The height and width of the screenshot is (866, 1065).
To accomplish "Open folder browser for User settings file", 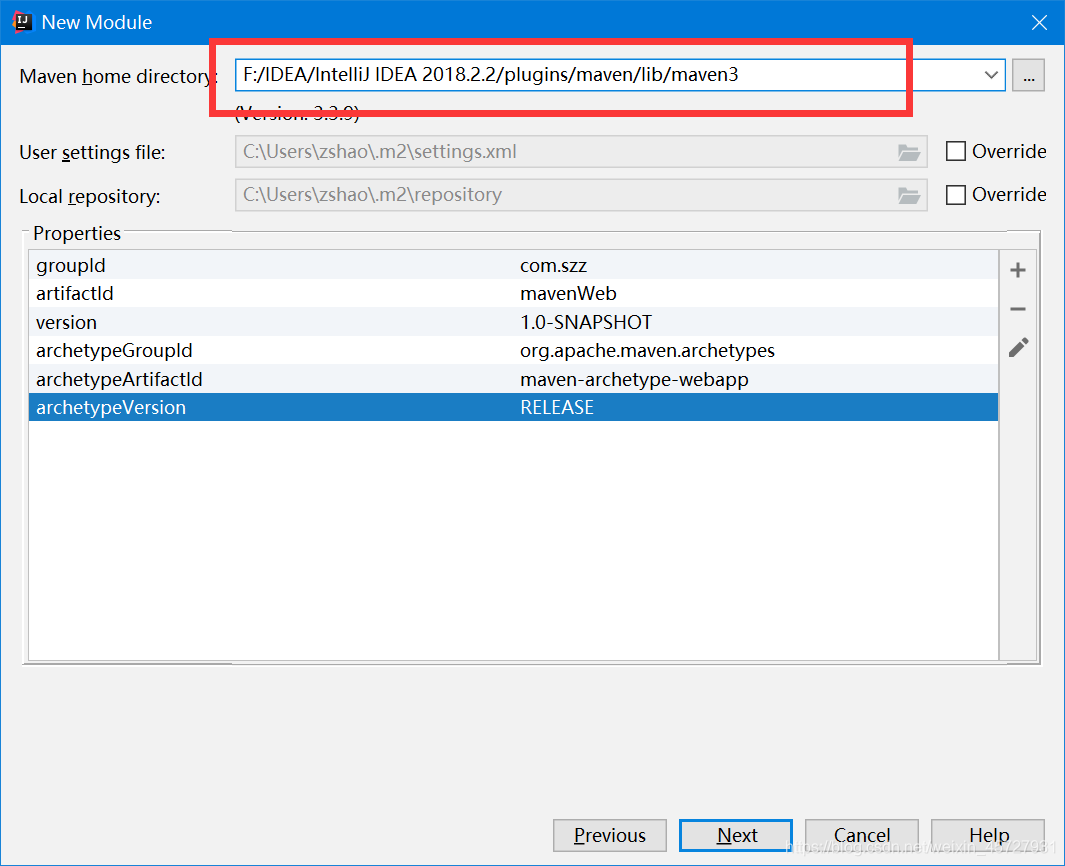I will tap(909, 152).
